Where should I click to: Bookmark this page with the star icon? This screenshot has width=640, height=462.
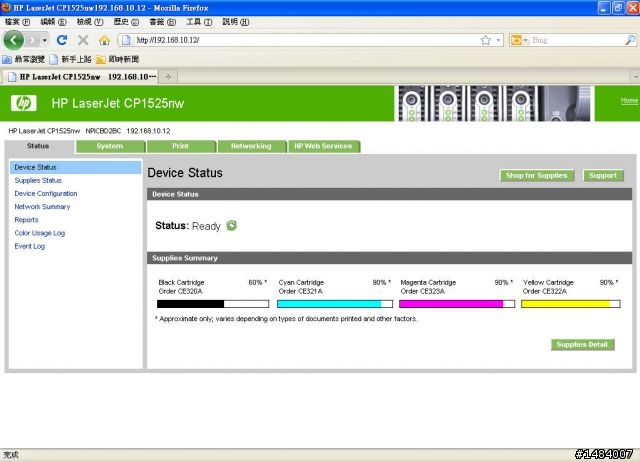pos(485,40)
